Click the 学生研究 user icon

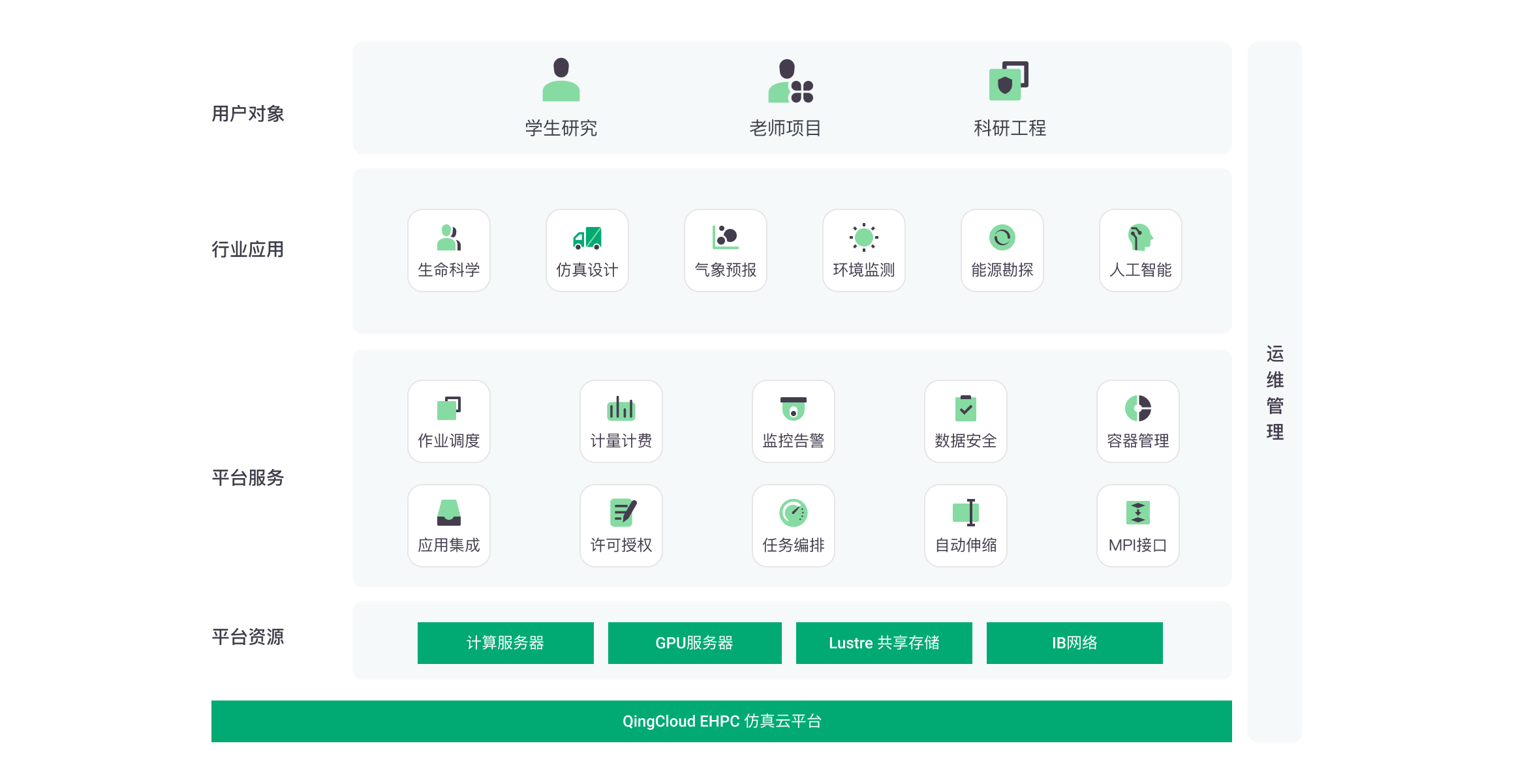tap(561, 80)
